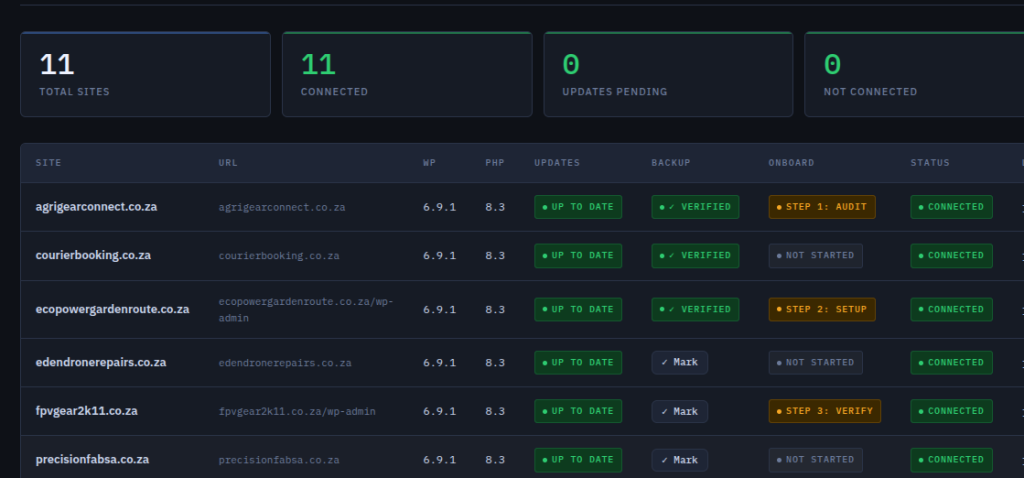1024x478 pixels.
Task: Open the Total Sites summary card
Action: 146,74
